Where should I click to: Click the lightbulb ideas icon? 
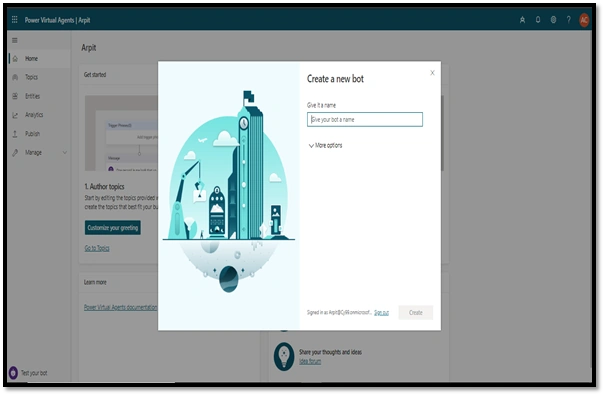(x=284, y=356)
